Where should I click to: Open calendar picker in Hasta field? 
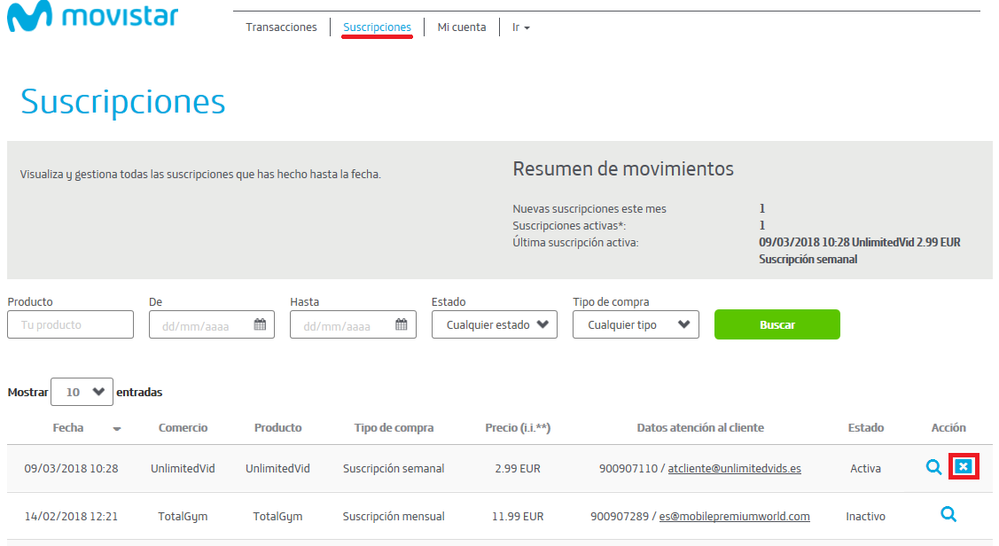tap(401, 325)
